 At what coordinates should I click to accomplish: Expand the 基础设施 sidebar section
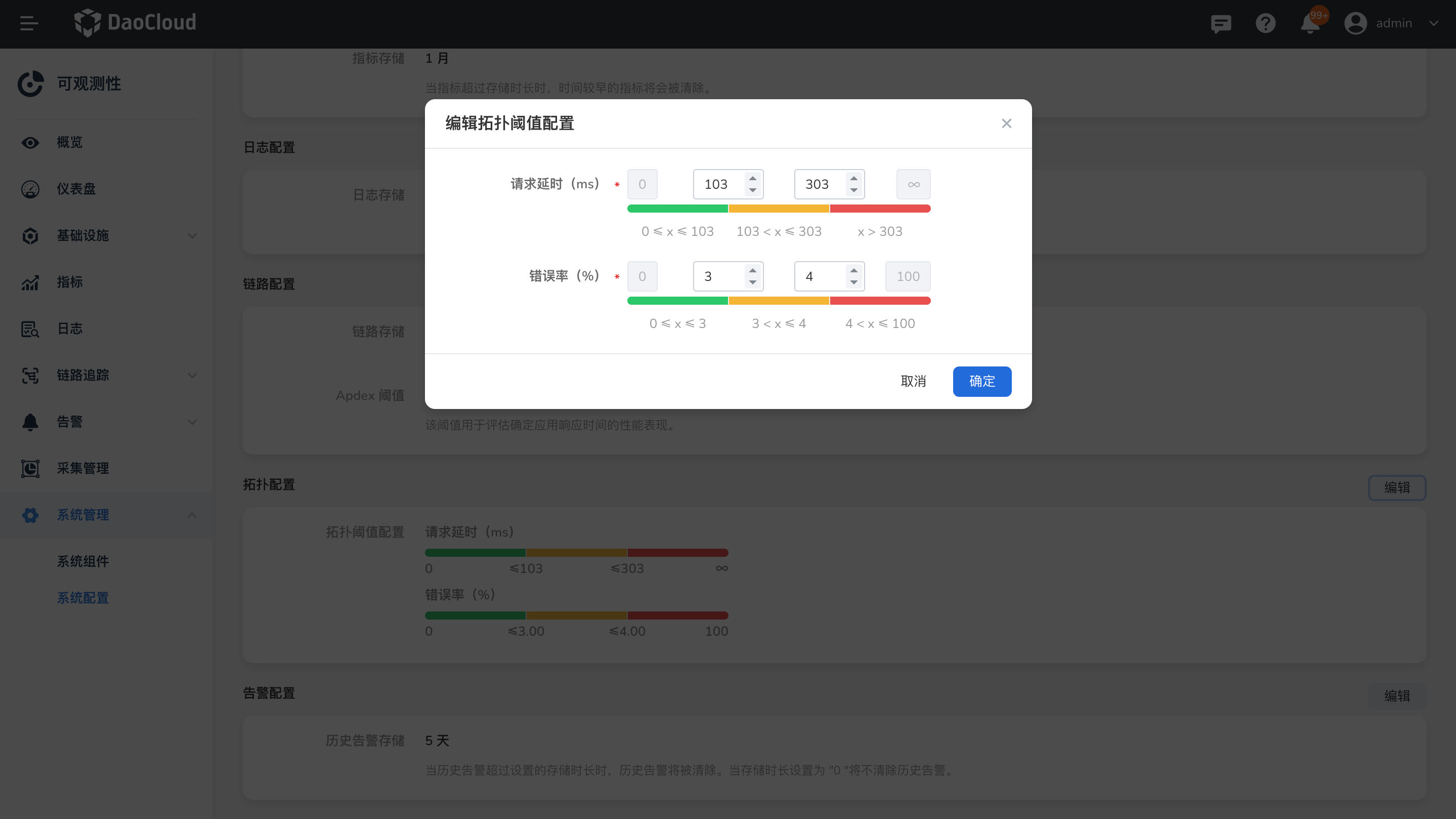pos(192,236)
